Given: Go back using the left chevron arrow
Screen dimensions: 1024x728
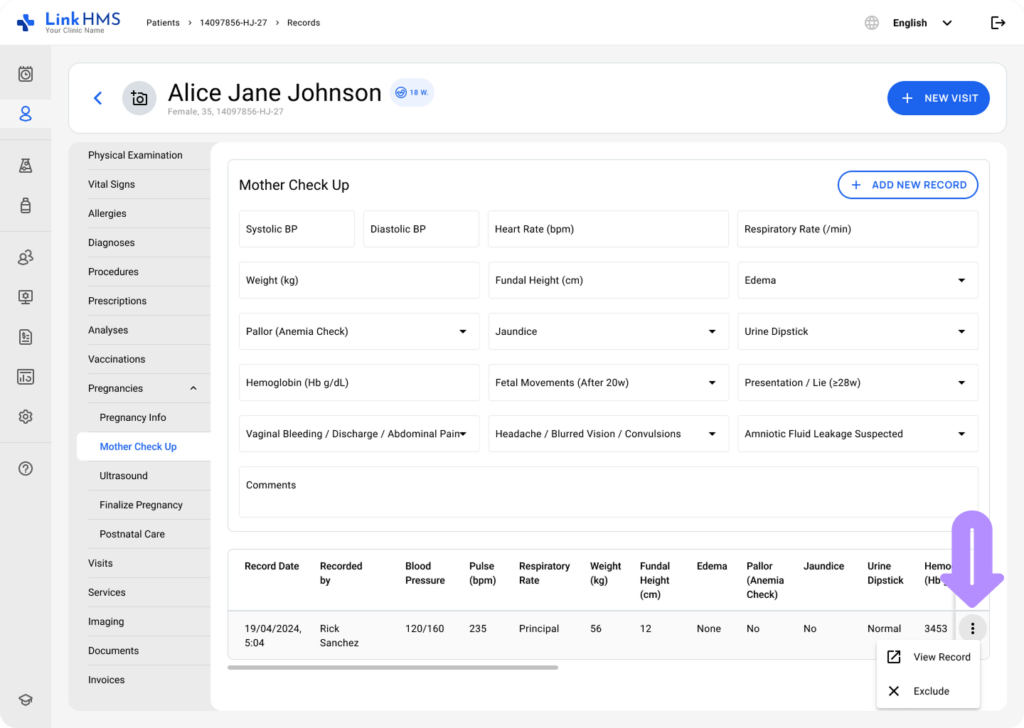Looking at the screenshot, I should (98, 98).
